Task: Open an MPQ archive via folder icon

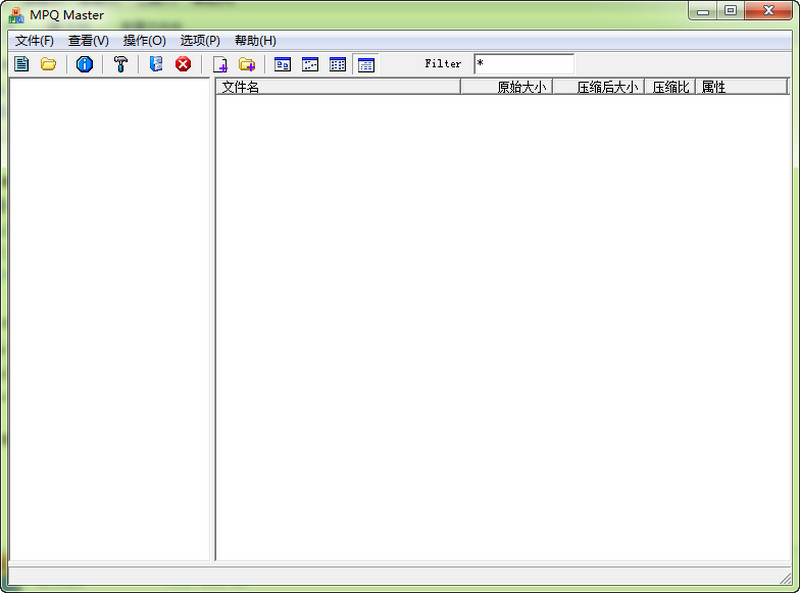Action: [48, 64]
